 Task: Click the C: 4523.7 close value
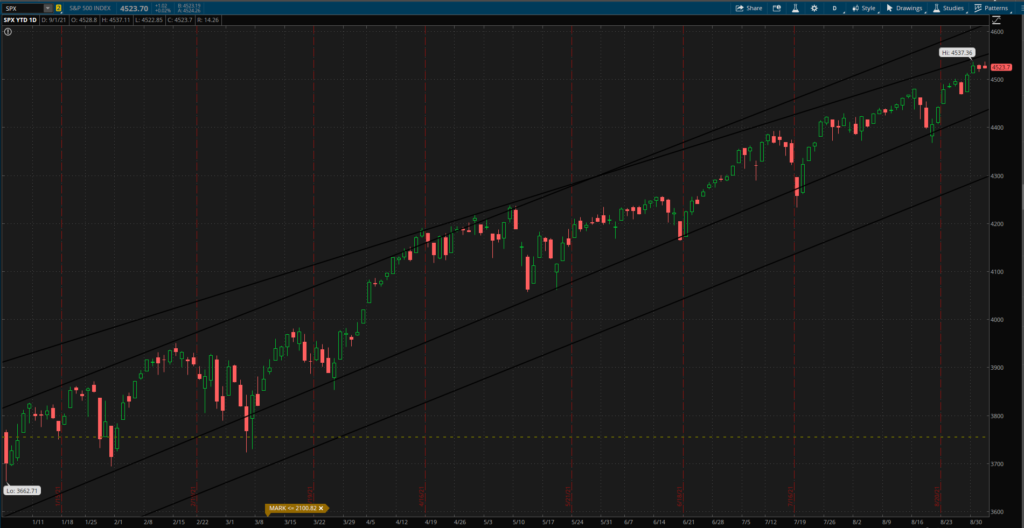[x=180, y=20]
